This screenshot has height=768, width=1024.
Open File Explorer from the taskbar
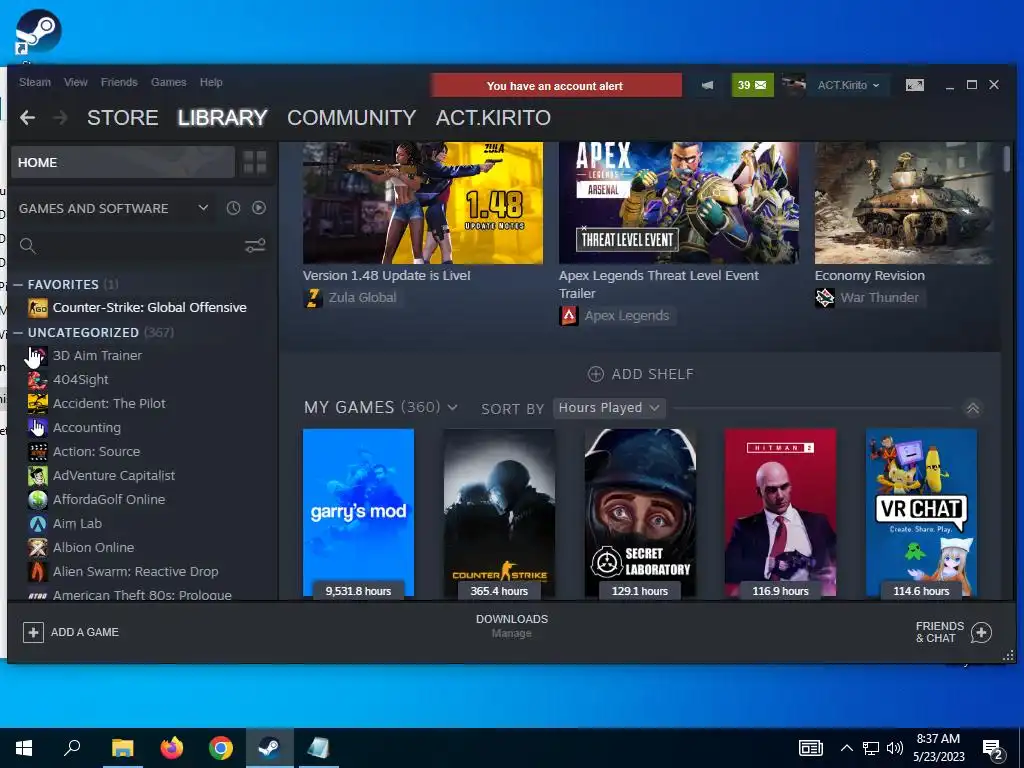(122, 748)
